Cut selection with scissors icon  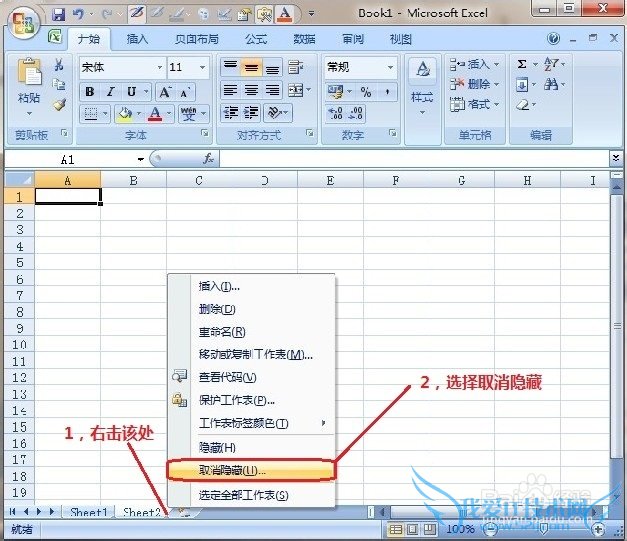coord(59,64)
